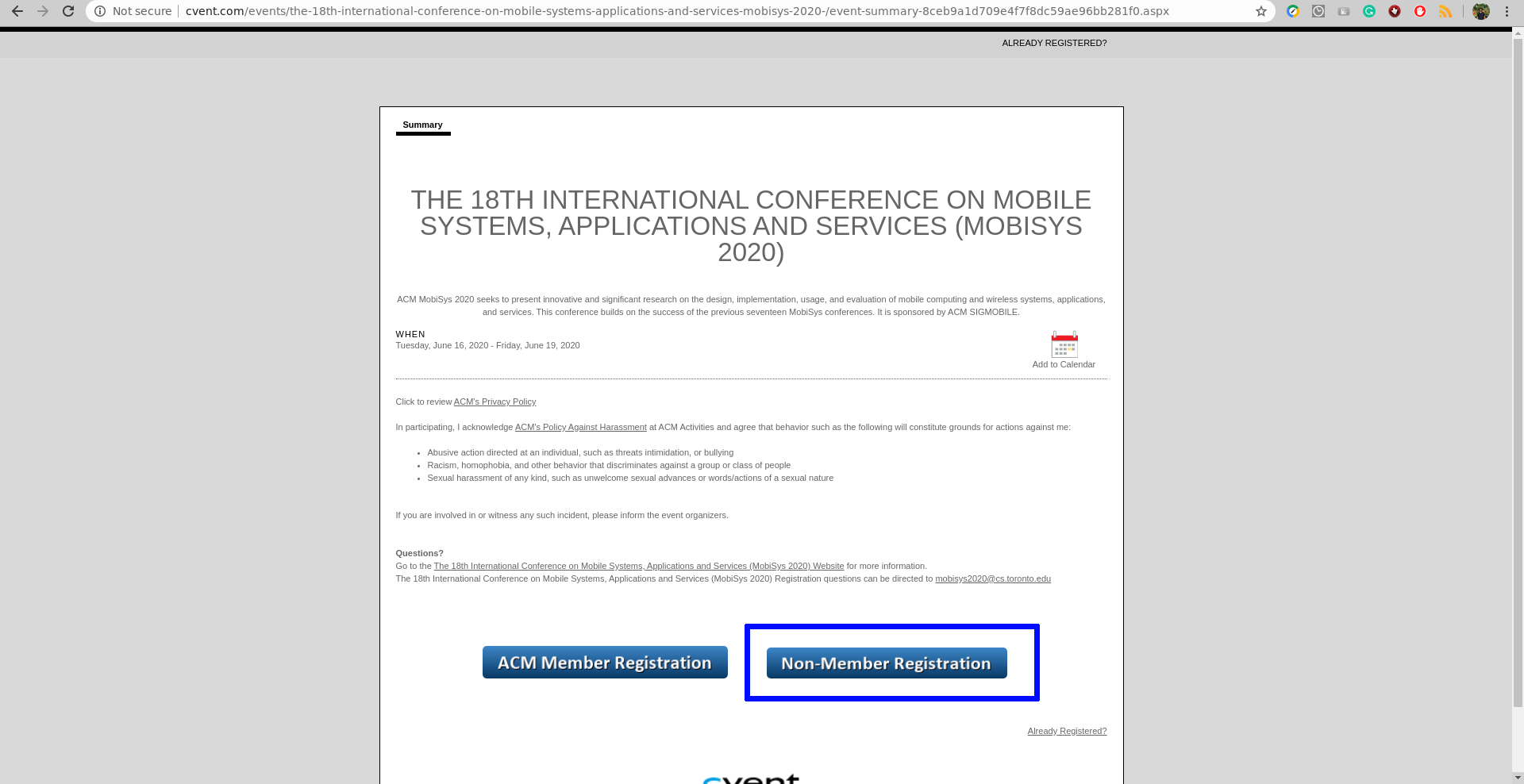
Task: Click the orange RSS feed extension icon
Action: 1445,11
